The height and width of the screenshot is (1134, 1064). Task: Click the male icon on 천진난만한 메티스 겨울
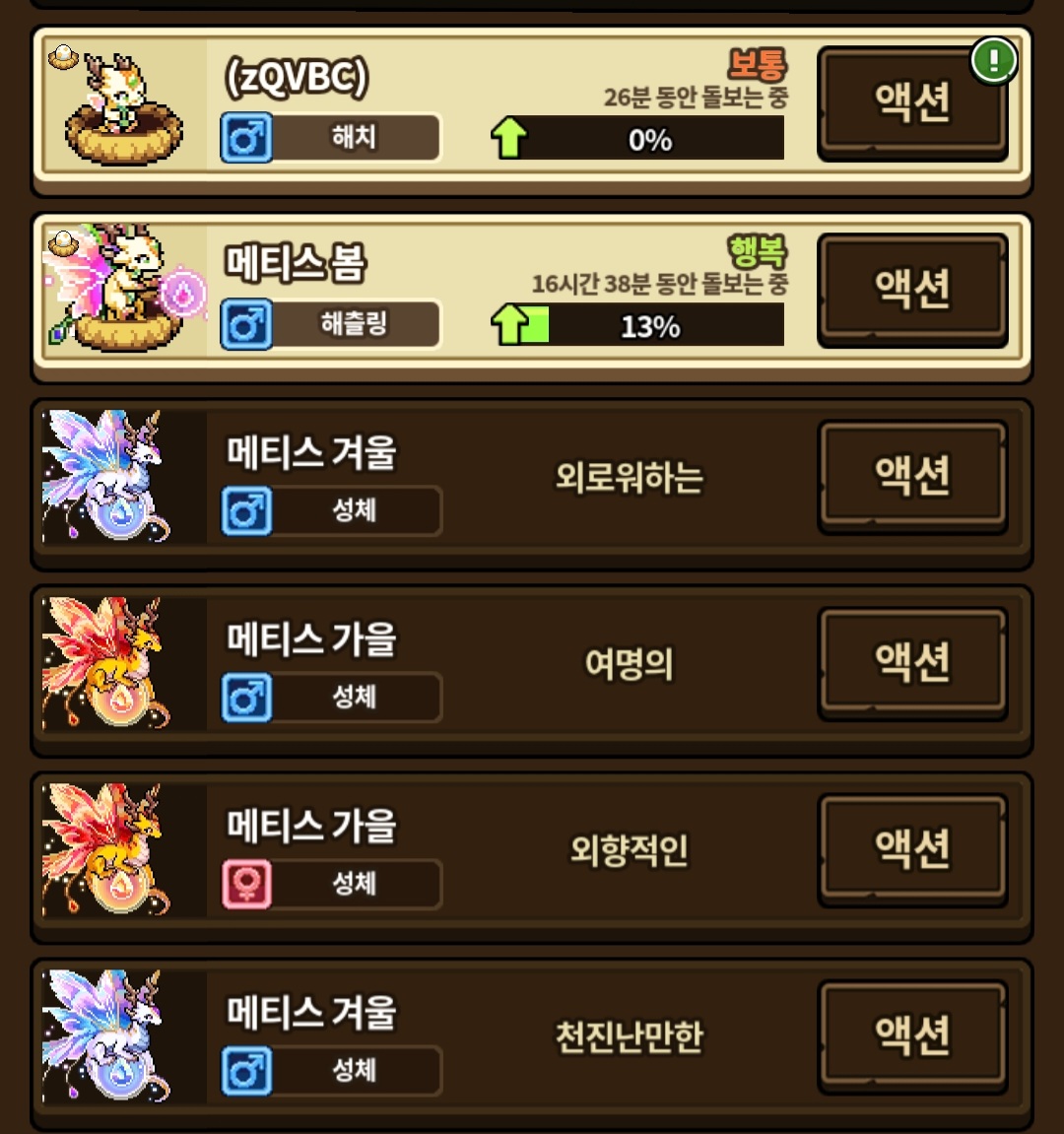[246, 1070]
